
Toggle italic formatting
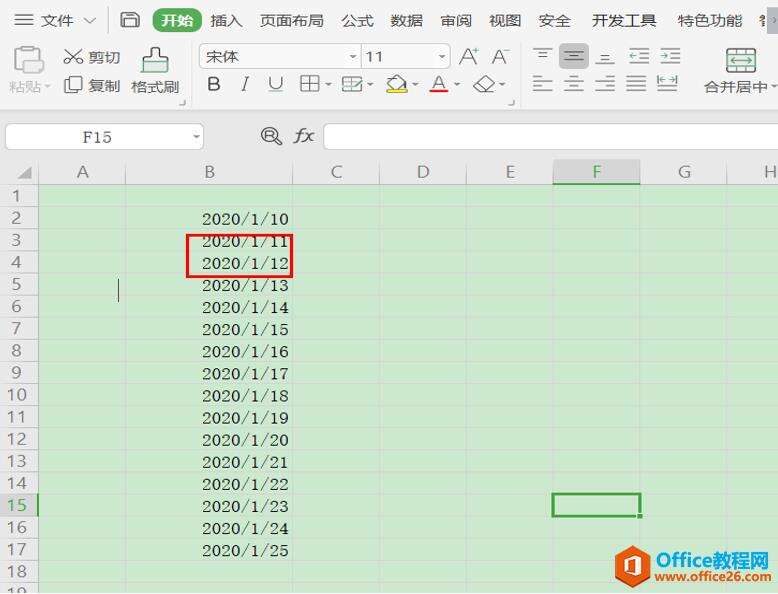(245, 84)
